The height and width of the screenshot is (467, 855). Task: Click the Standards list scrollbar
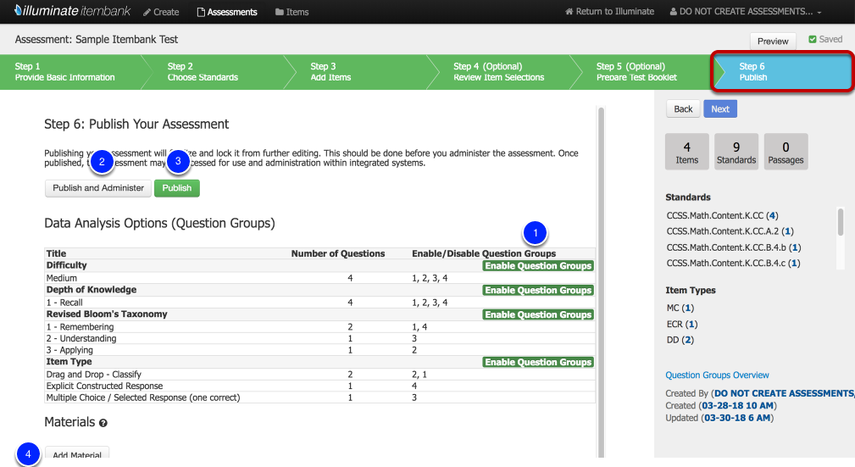[x=840, y=222]
